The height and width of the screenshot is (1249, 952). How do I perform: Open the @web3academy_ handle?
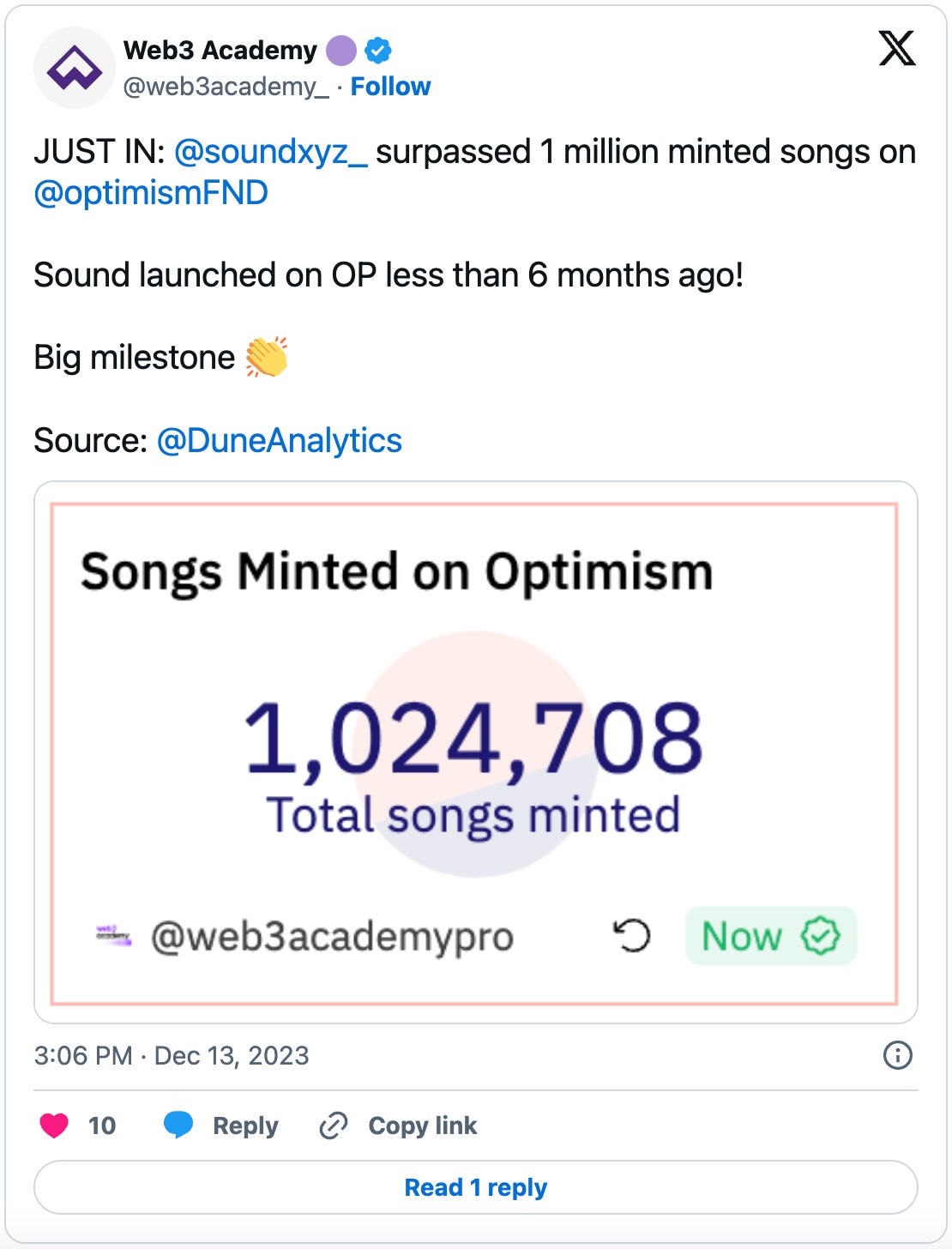pos(226,87)
